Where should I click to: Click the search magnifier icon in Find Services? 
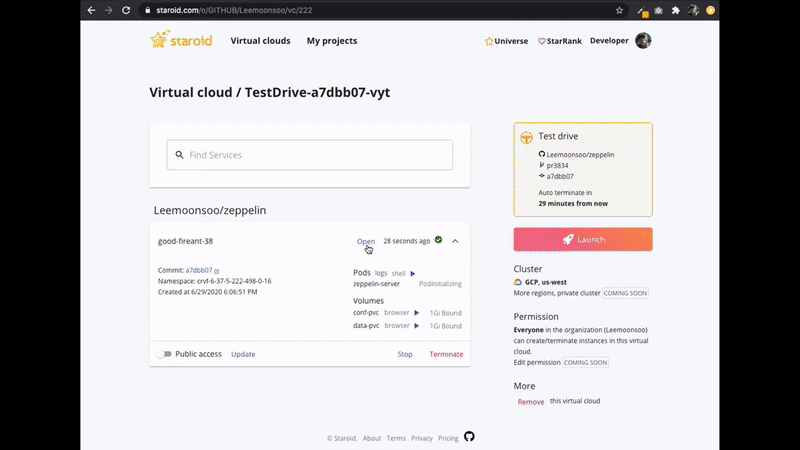click(x=180, y=155)
